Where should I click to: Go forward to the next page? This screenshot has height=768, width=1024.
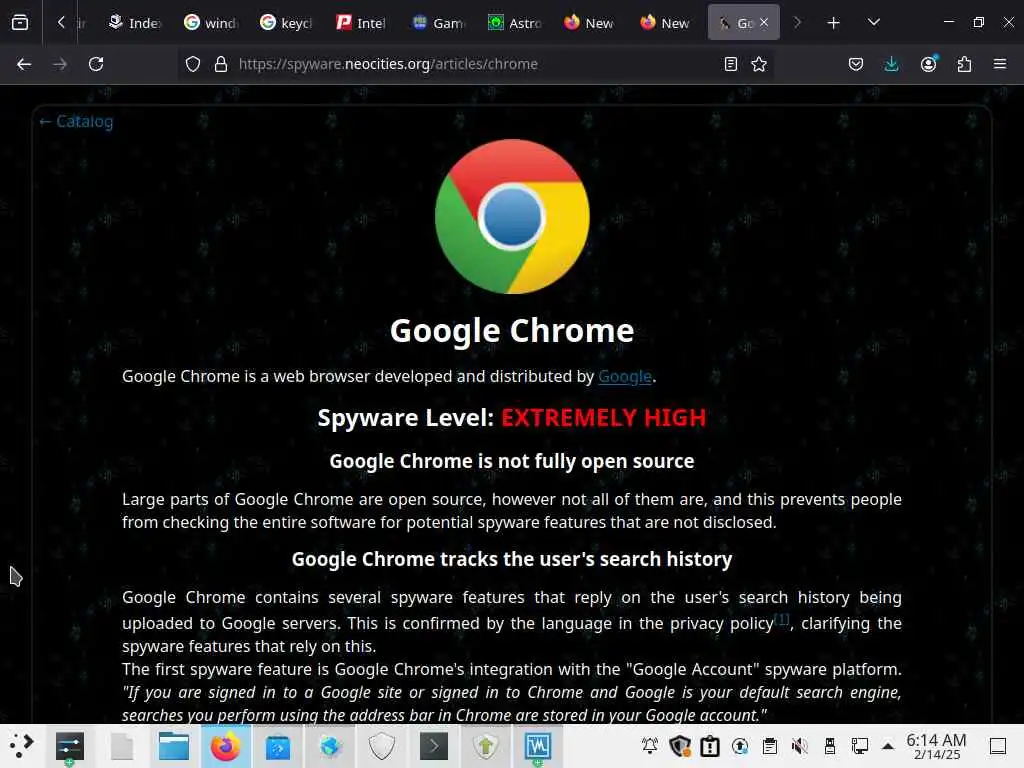(60, 64)
